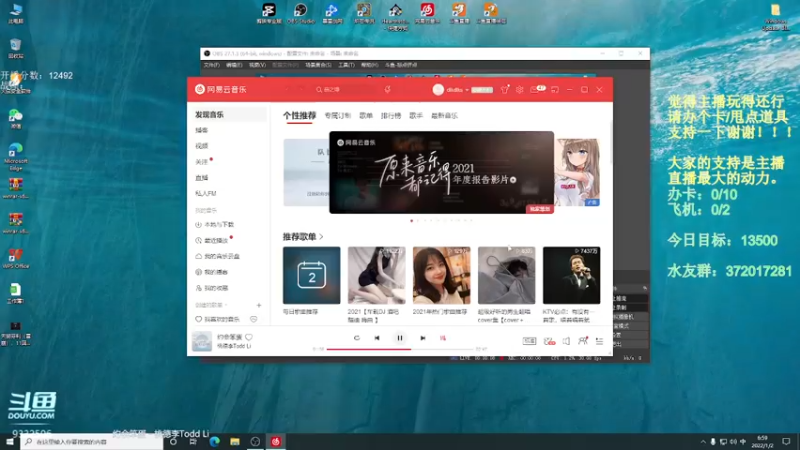Image resolution: width=800 pixels, height=450 pixels.
Task: Open the 2021 annual report banner
Action: pyautogui.click(x=441, y=172)
